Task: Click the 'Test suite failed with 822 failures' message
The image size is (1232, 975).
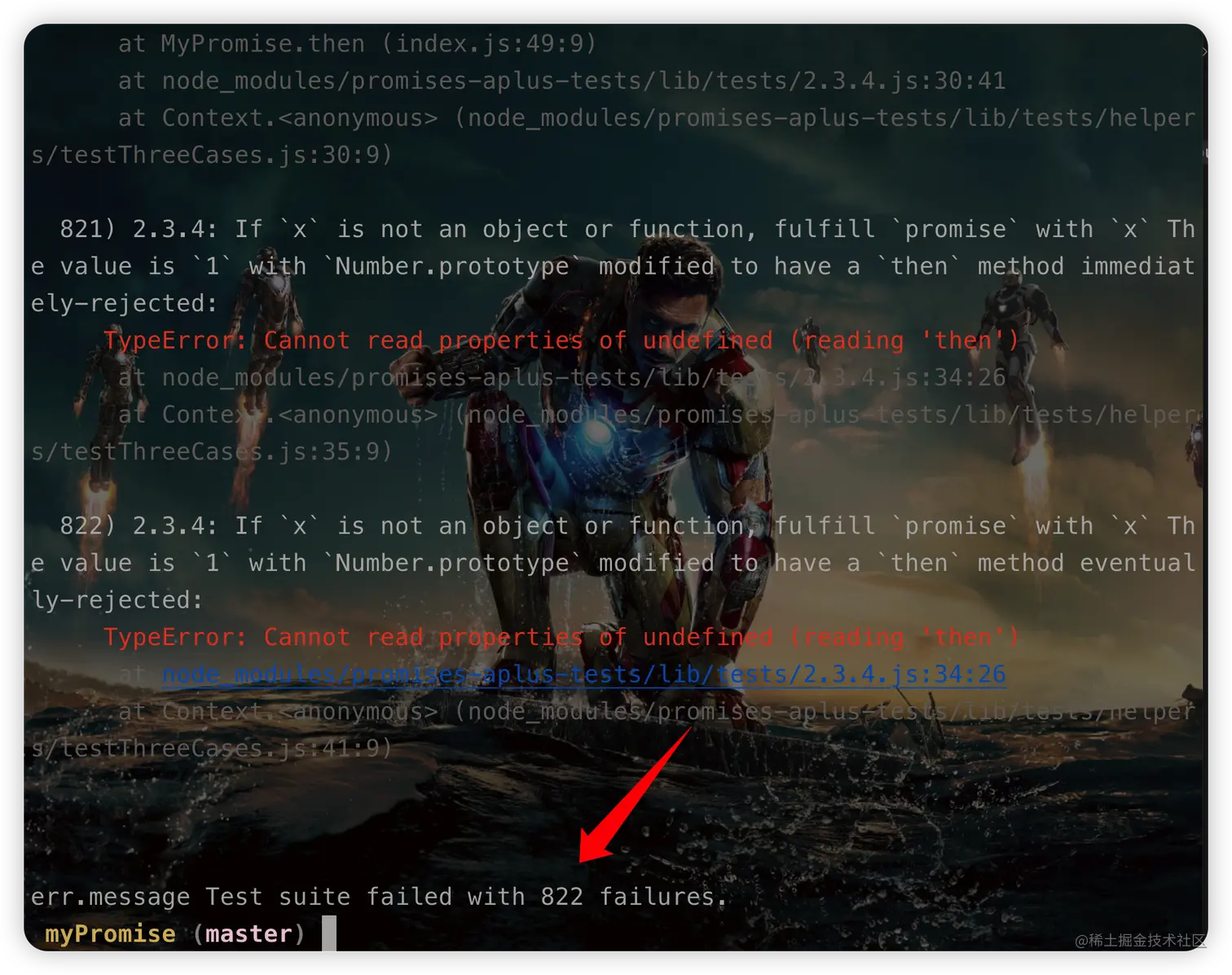Action: 465,897
